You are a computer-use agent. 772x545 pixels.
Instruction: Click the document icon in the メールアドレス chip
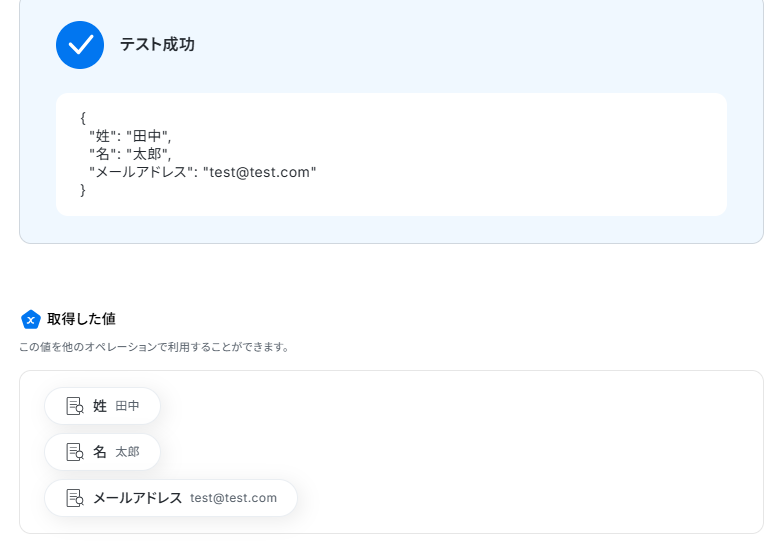(75, 498)
